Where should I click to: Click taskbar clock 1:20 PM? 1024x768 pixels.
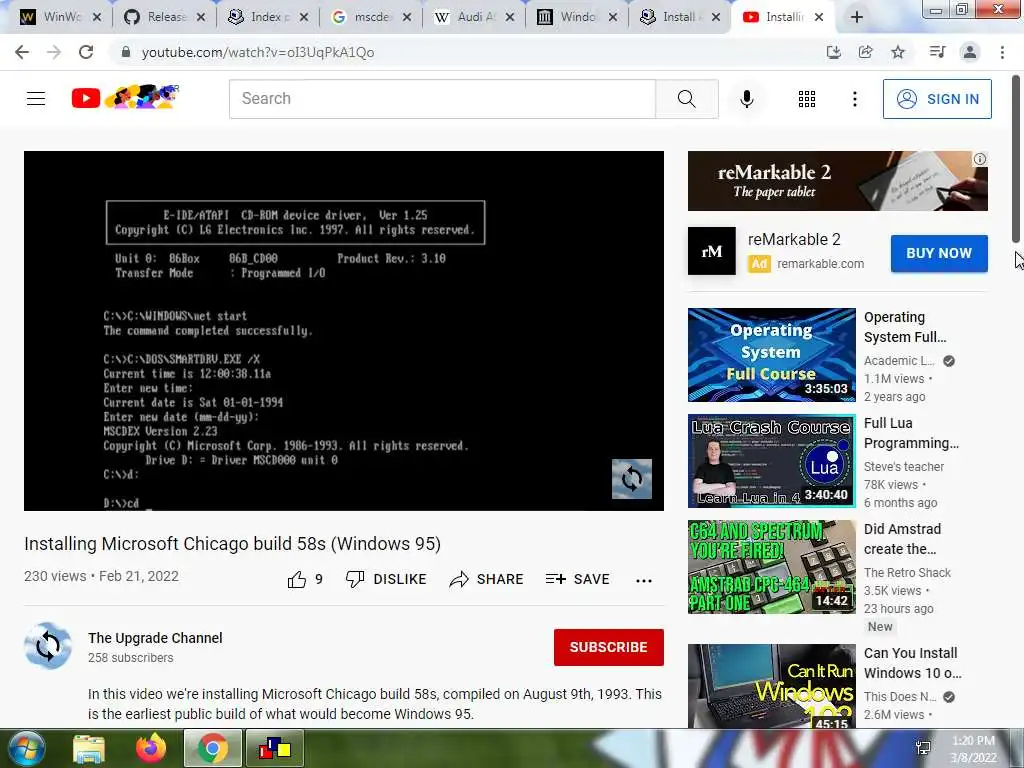(973, 741)
